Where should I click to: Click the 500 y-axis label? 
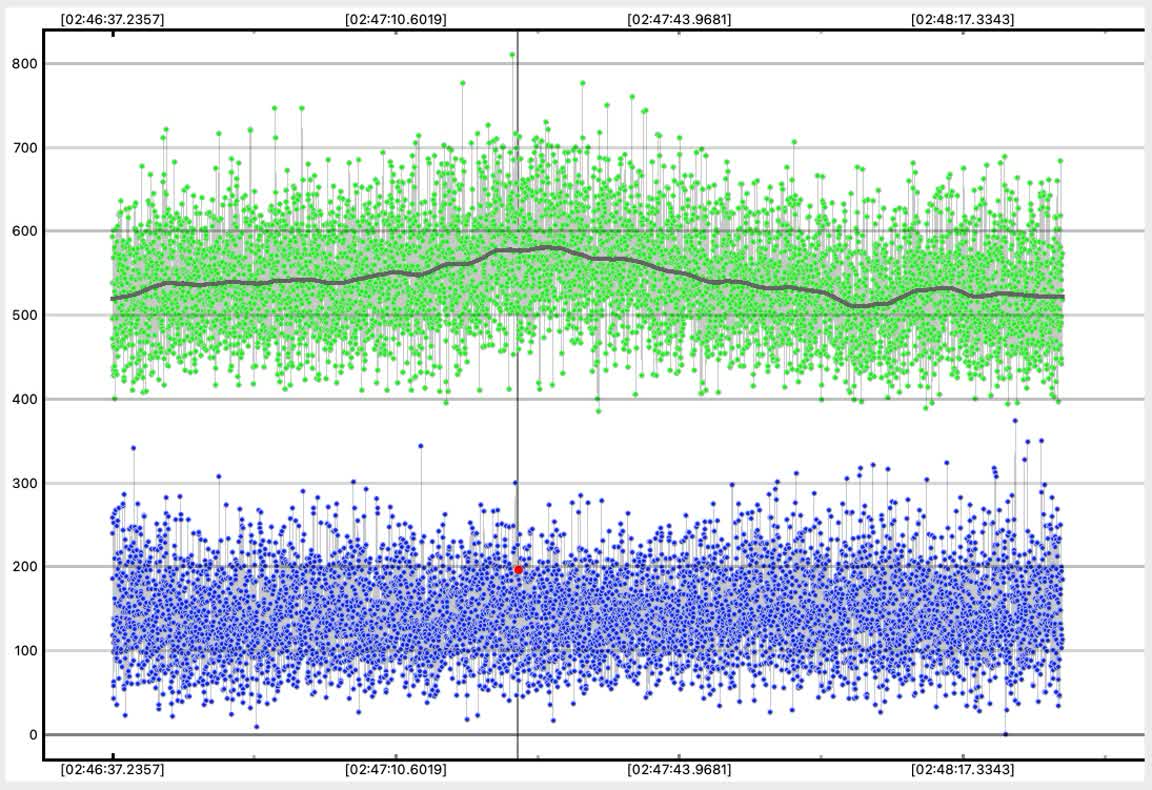tap(25, 316)
